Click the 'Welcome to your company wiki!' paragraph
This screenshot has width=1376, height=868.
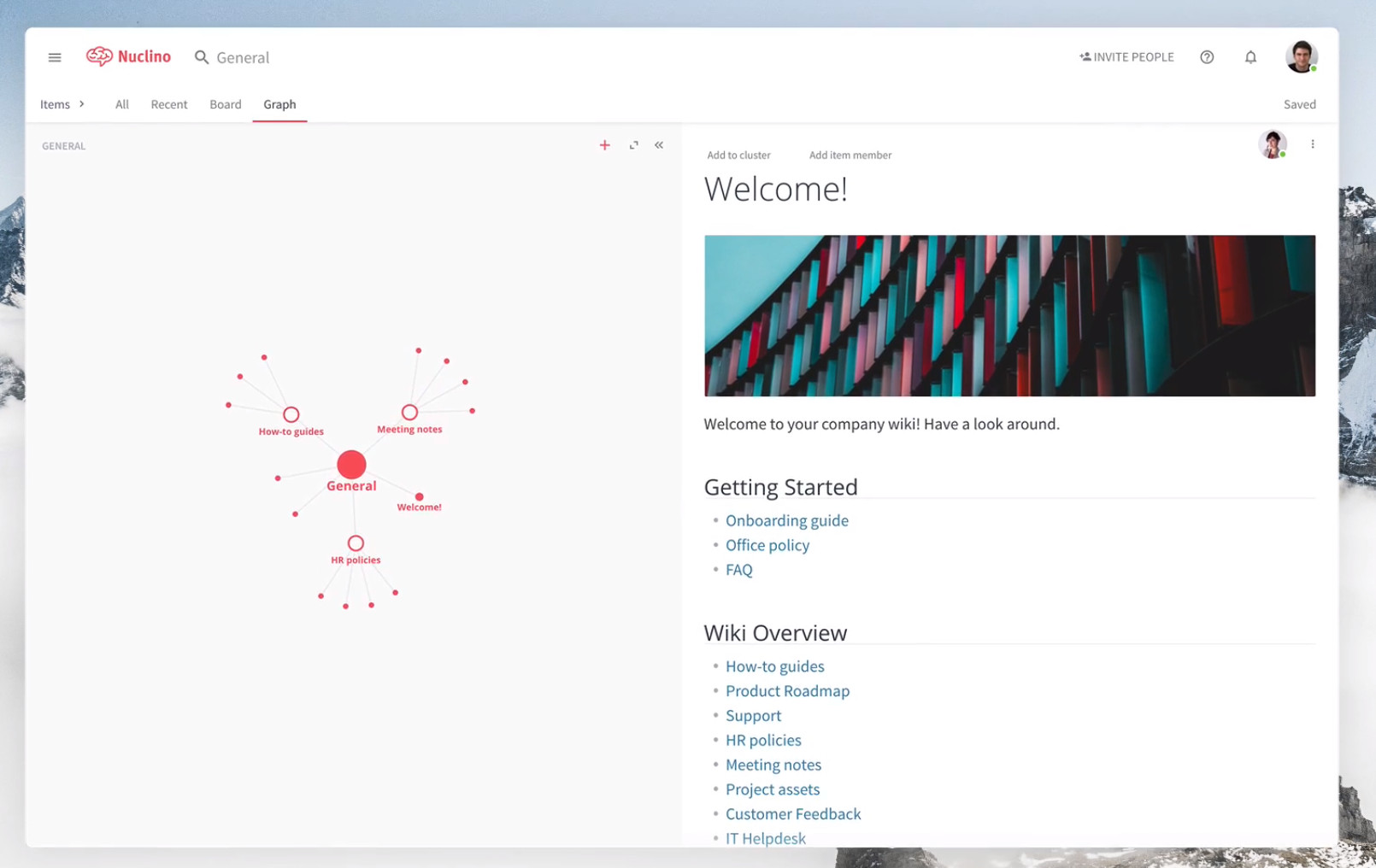click(881, 425)
